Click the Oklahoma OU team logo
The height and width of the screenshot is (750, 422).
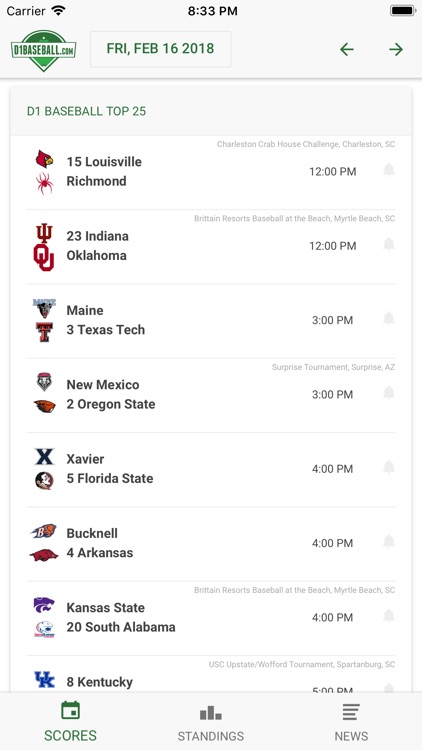[x=44, y=258]
